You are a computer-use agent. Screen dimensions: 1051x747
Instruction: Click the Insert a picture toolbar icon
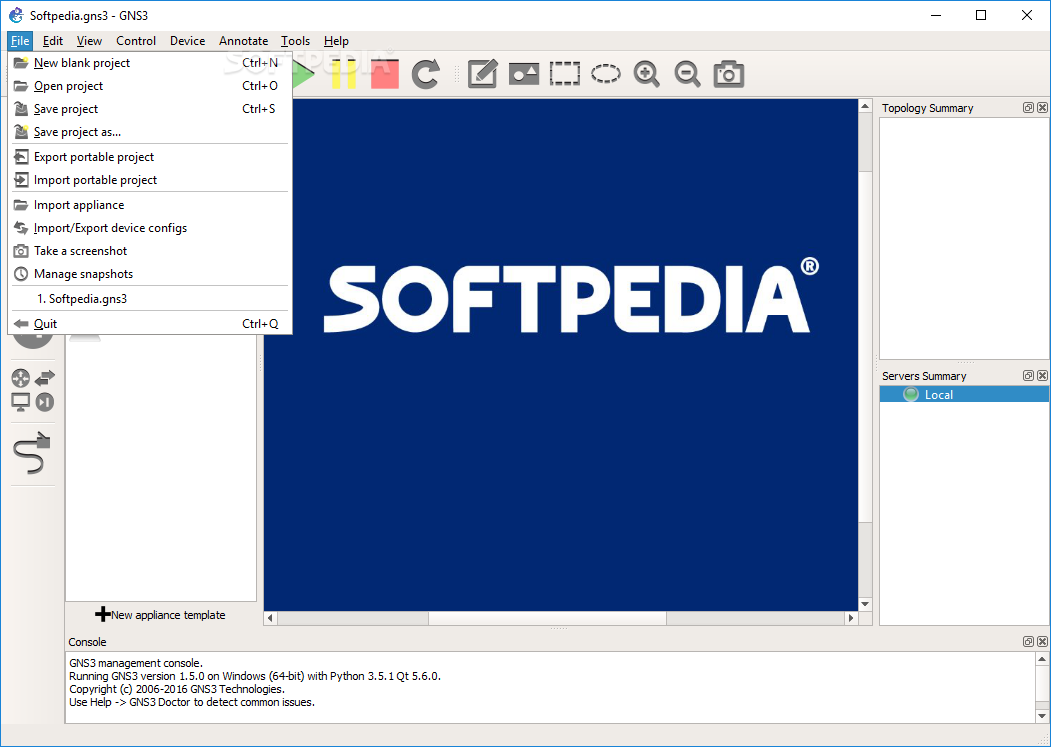pos(523,74)
